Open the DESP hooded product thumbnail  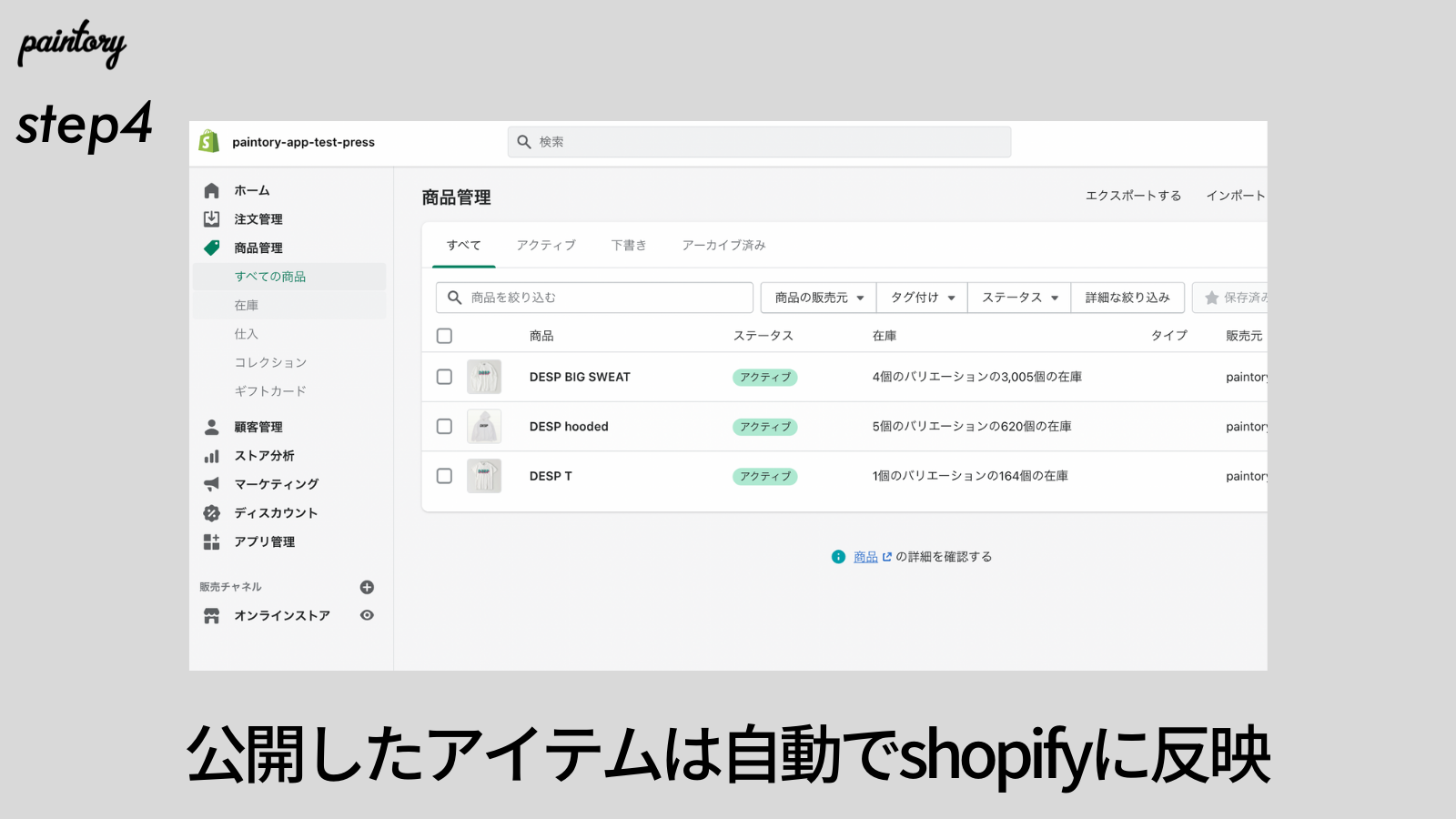point(484,426)
